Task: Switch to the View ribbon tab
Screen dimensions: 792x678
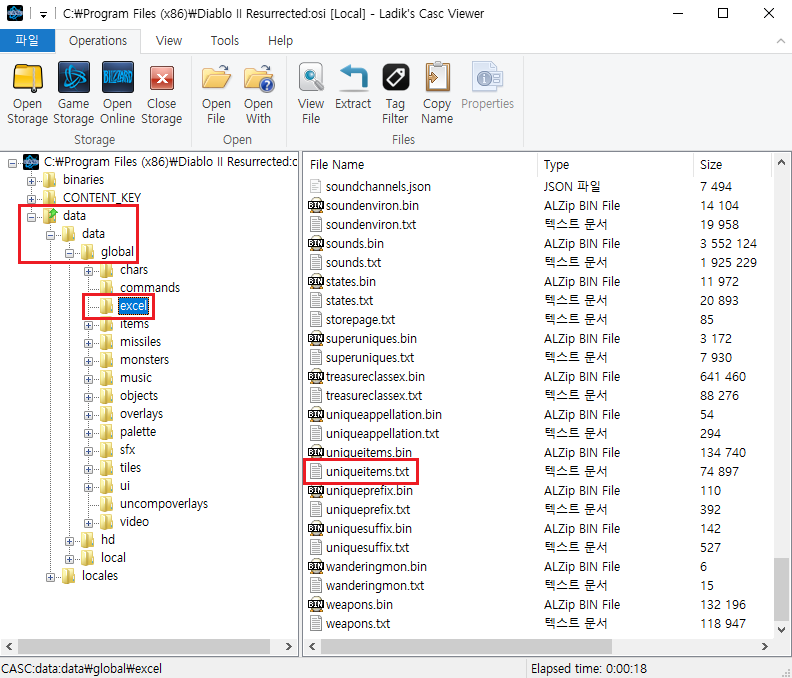Action: [x=169, y=41]
